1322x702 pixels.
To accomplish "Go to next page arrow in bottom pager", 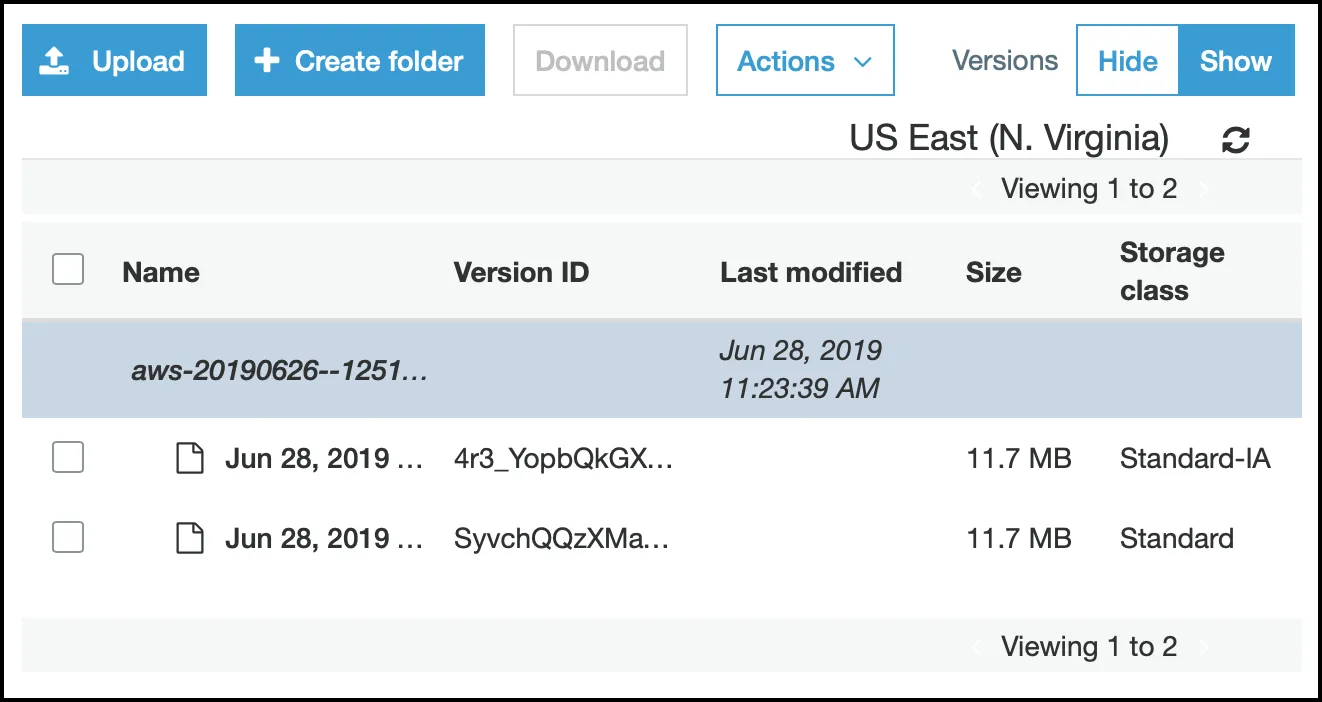I will pos(1204,647).
